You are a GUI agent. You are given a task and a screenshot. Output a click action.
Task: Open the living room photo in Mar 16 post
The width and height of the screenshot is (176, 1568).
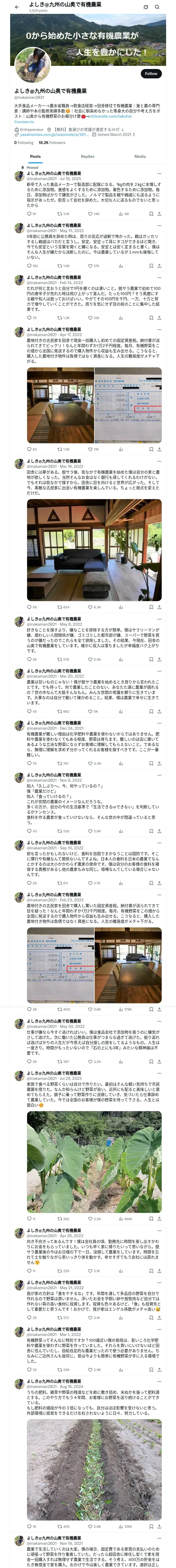94,550
